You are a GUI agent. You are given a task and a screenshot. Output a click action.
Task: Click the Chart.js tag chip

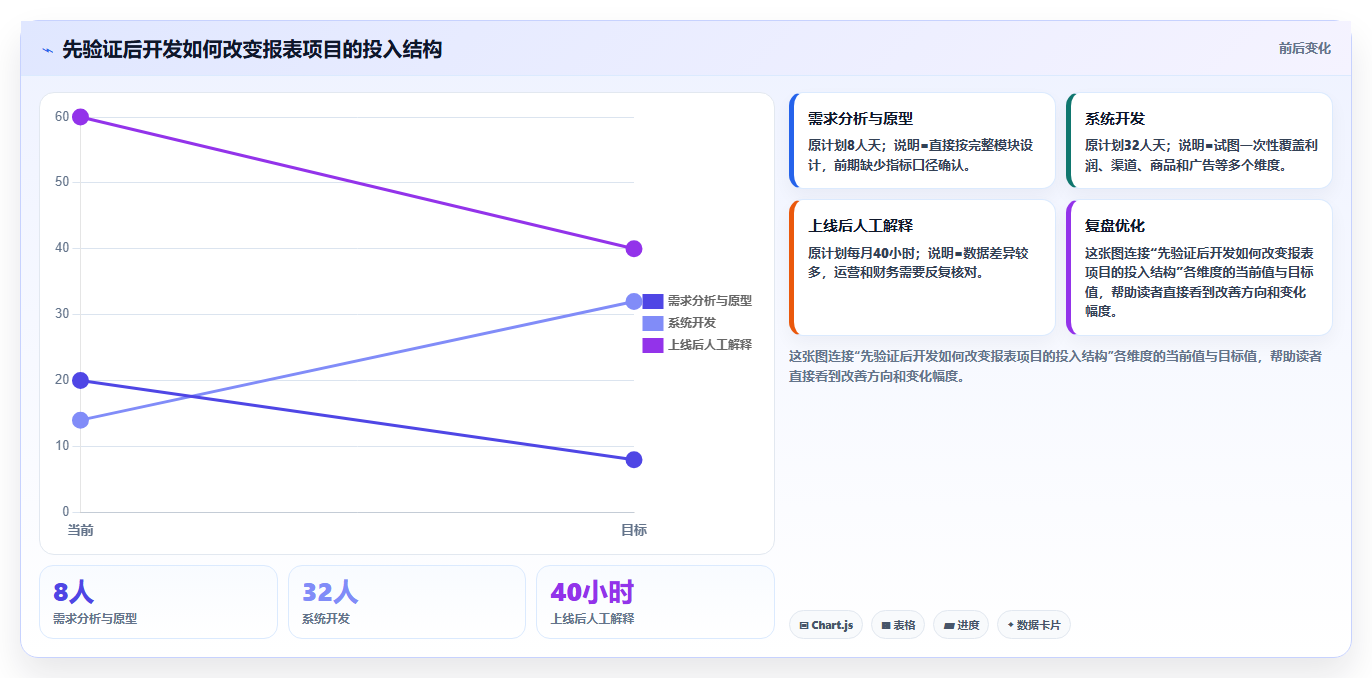(826, 625)
